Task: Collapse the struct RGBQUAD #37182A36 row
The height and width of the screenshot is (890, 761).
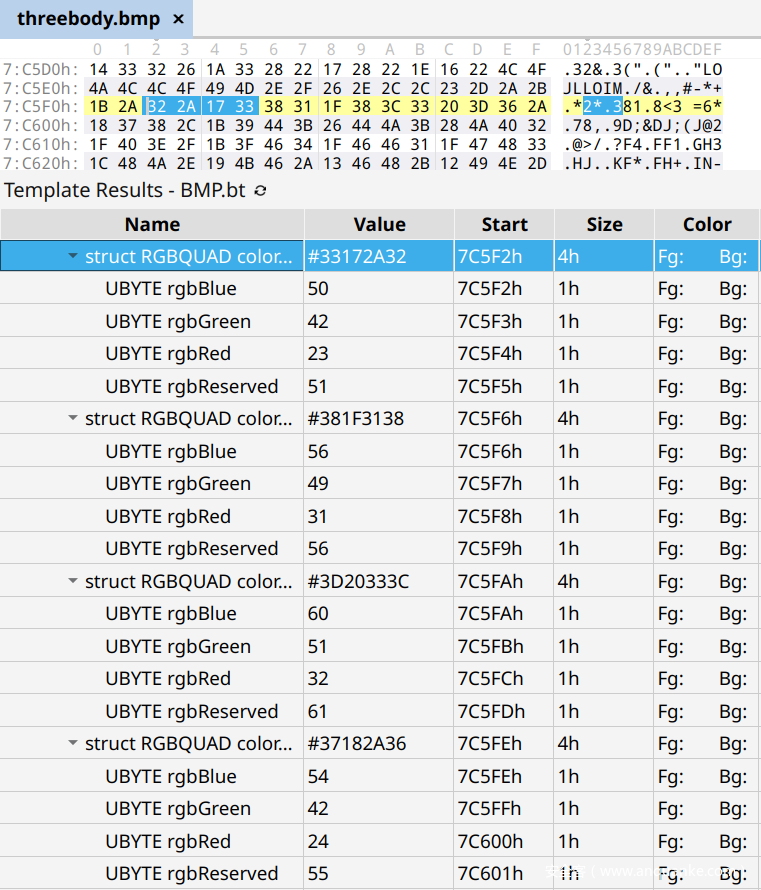Action: tap(72, 744)
